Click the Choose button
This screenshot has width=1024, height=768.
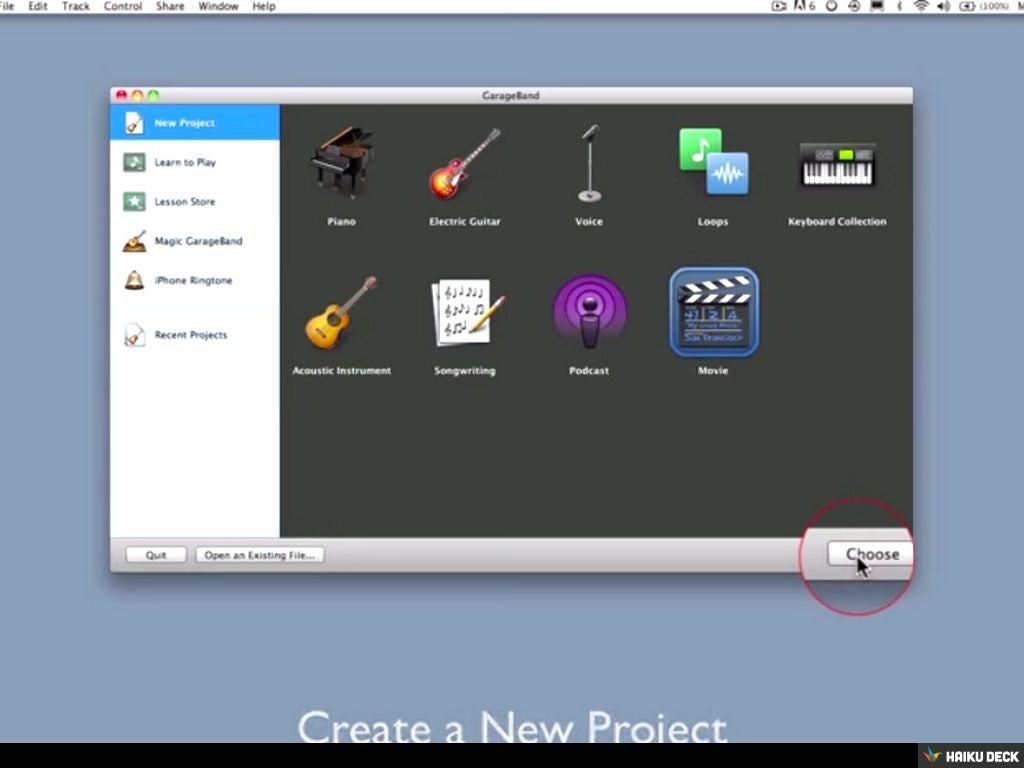pyautogui.click(x=871, y=554)
